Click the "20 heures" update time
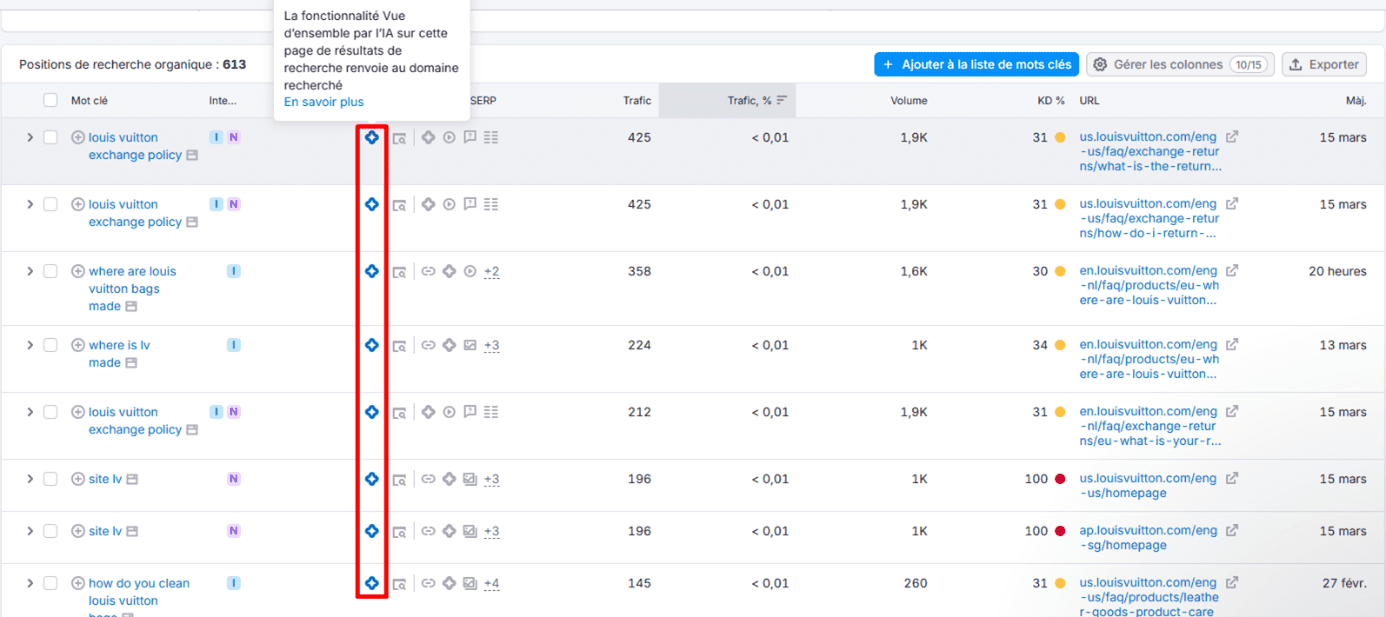 [1338, 271]
